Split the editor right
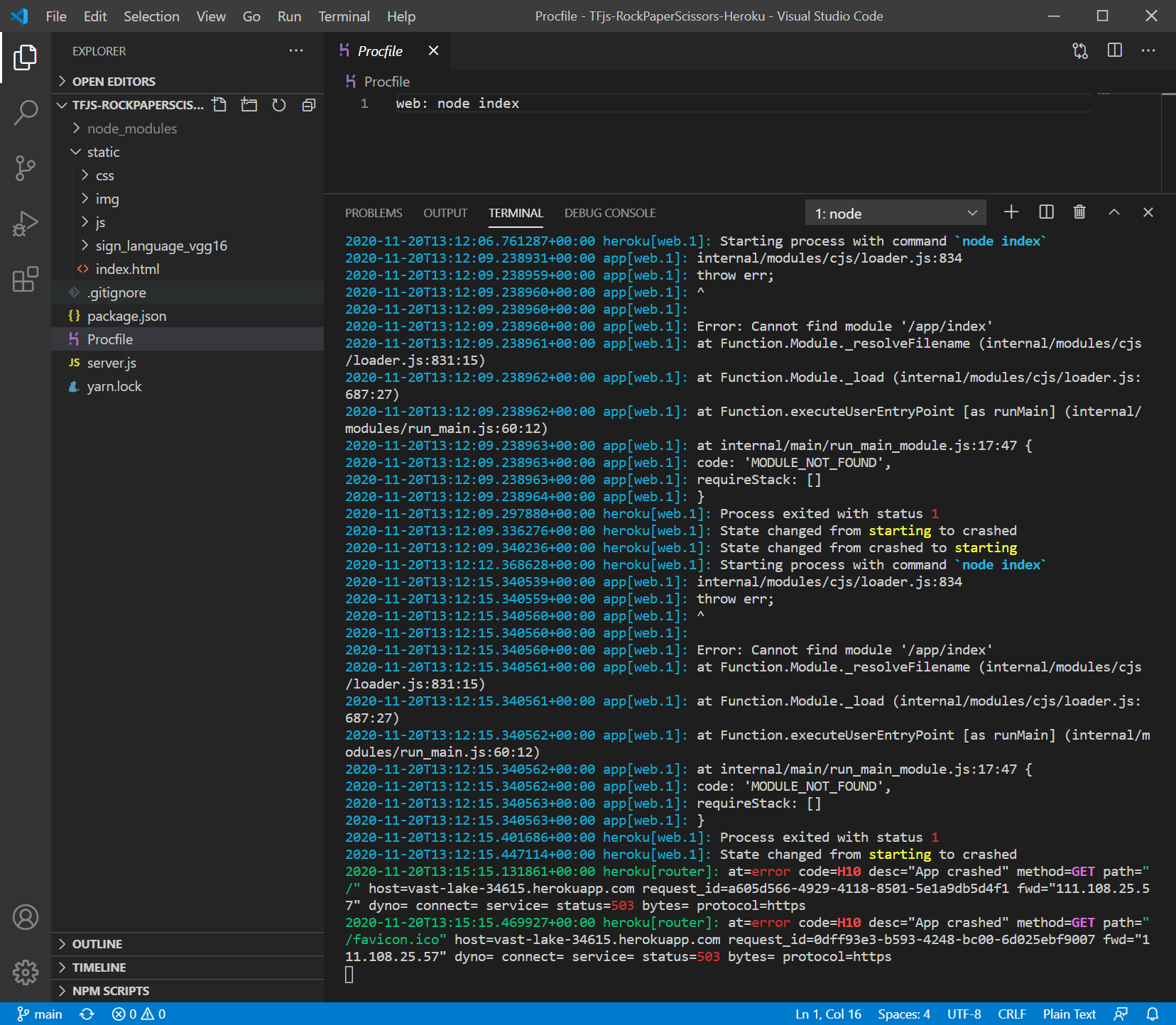Image resolution: width=1176 pixels, height=1025 pixels. (1115, 50)
